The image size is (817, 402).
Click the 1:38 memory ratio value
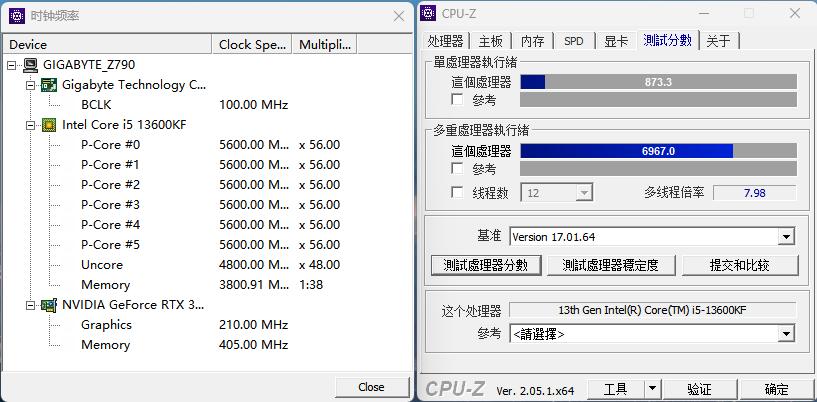click(311, 285)
